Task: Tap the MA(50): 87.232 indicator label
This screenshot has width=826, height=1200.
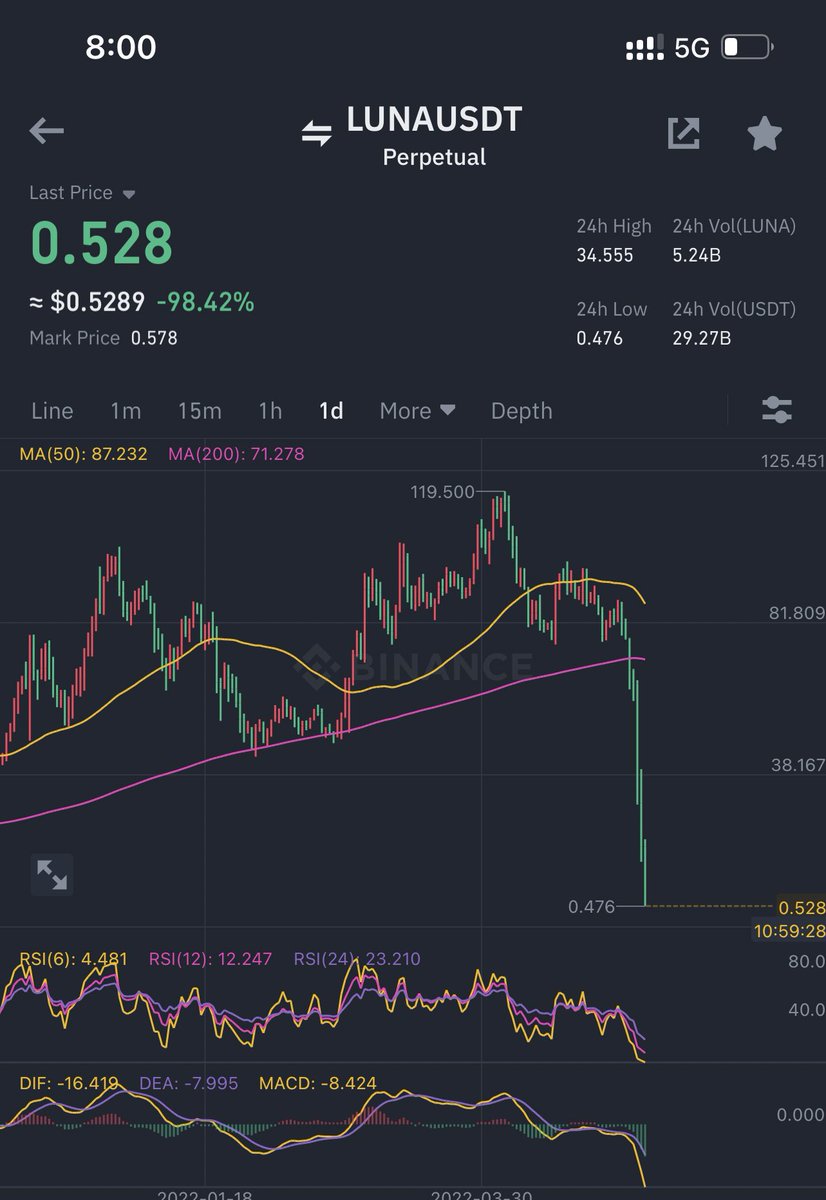Action: [83, 454]
